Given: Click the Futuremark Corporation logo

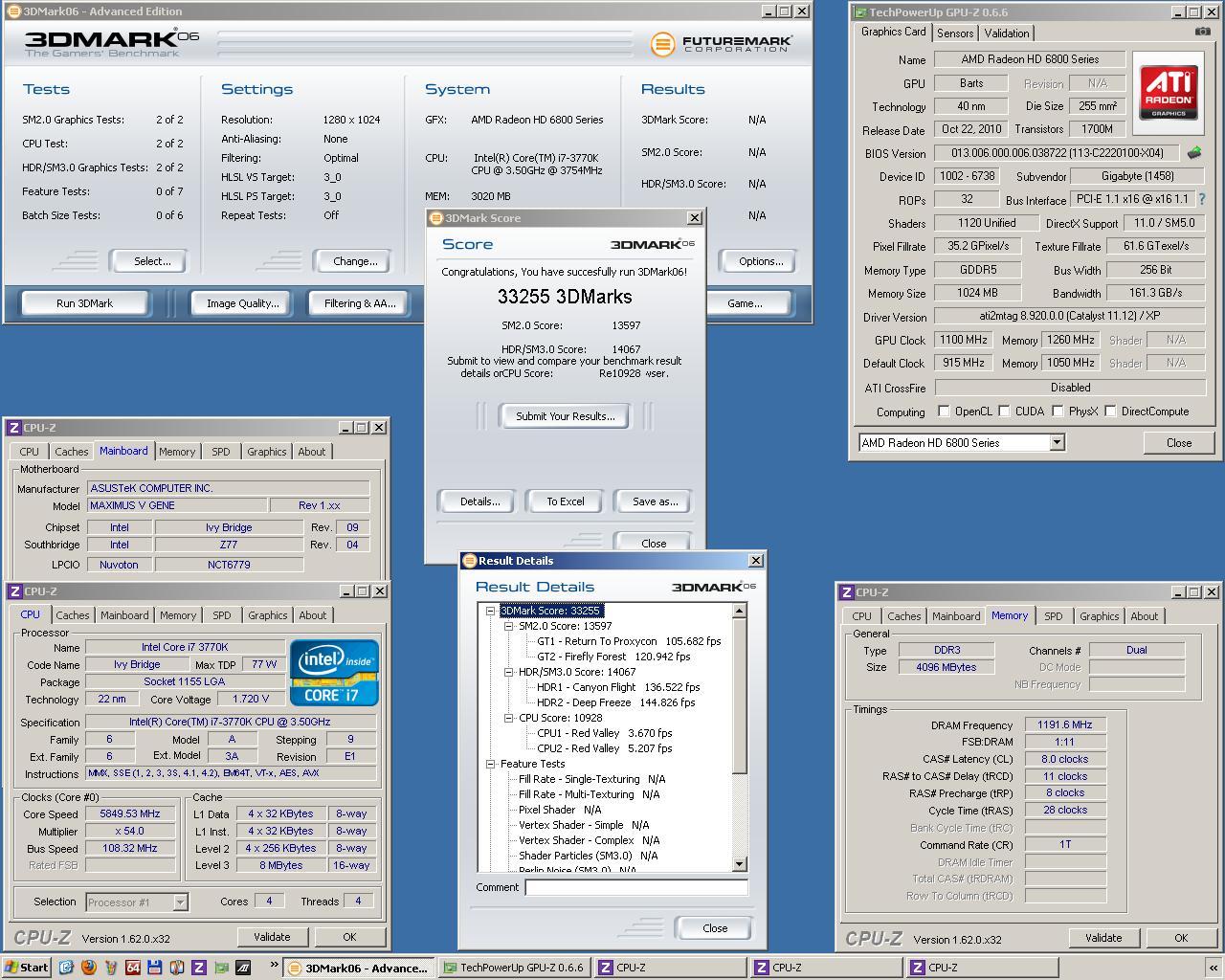Looking at the screenshot, I should point(721,44).
